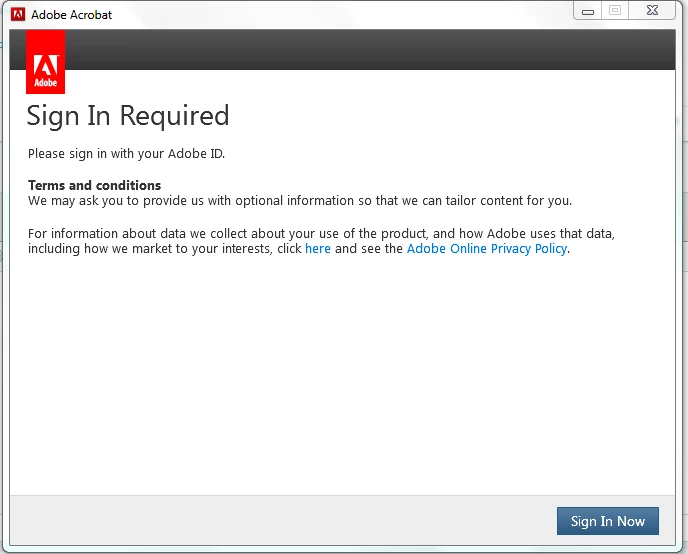This screenshot has width=688, height=554.
Task: Click the 'Terms and conditions' bold heading
Action: [x=94, y=186]
